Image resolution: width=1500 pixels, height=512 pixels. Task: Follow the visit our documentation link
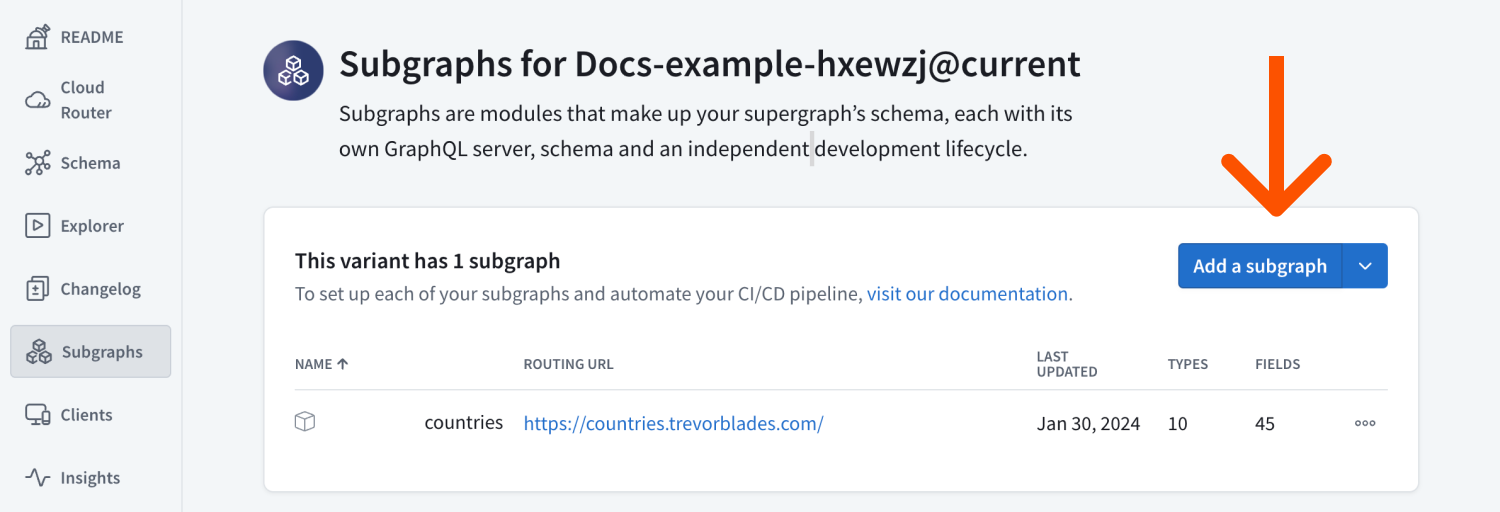pyautogui.click(x=967, y=294)
